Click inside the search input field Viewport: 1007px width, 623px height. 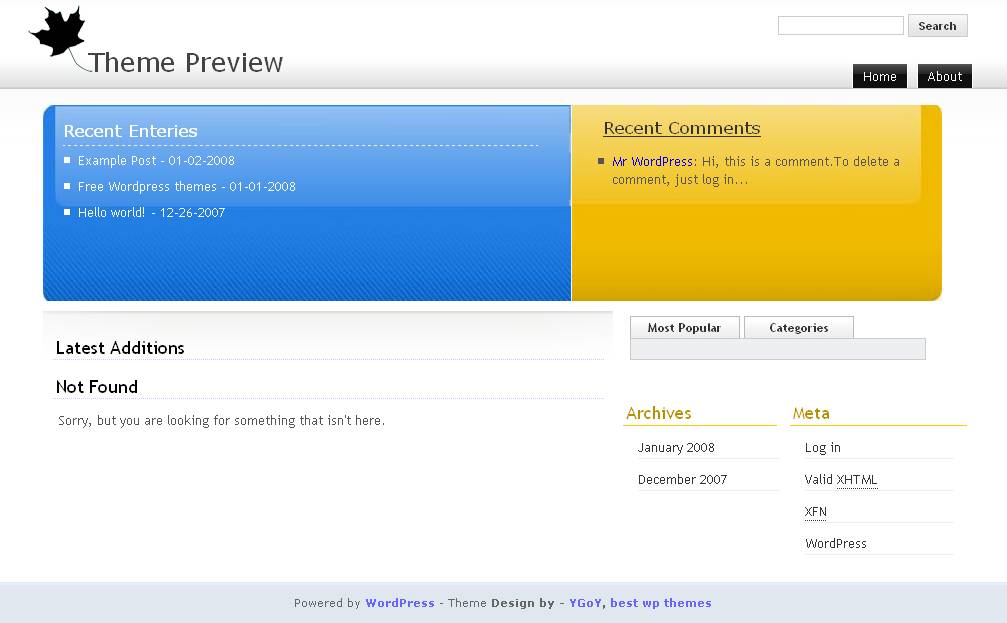(x=838, y=24)
